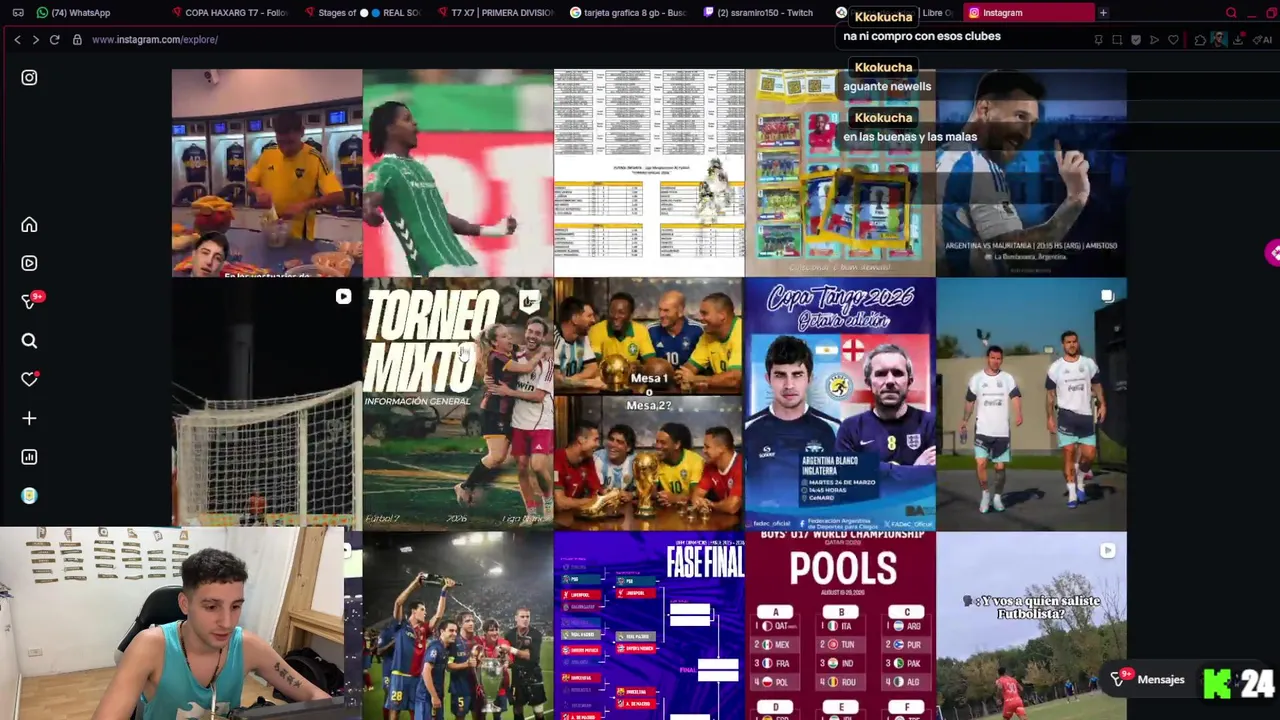Reload the Instagram page
Image resolution: width=1280 pixels, height=720 pixels.
[x=54, y=40]
